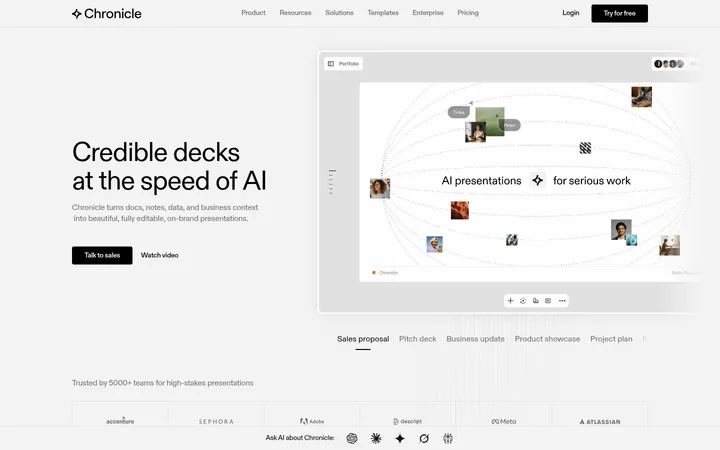Click the SEPHORA logo
Image resolution: width=720 pixels, height=450 pixels.
pyautogui.click(x=216, y=422)
